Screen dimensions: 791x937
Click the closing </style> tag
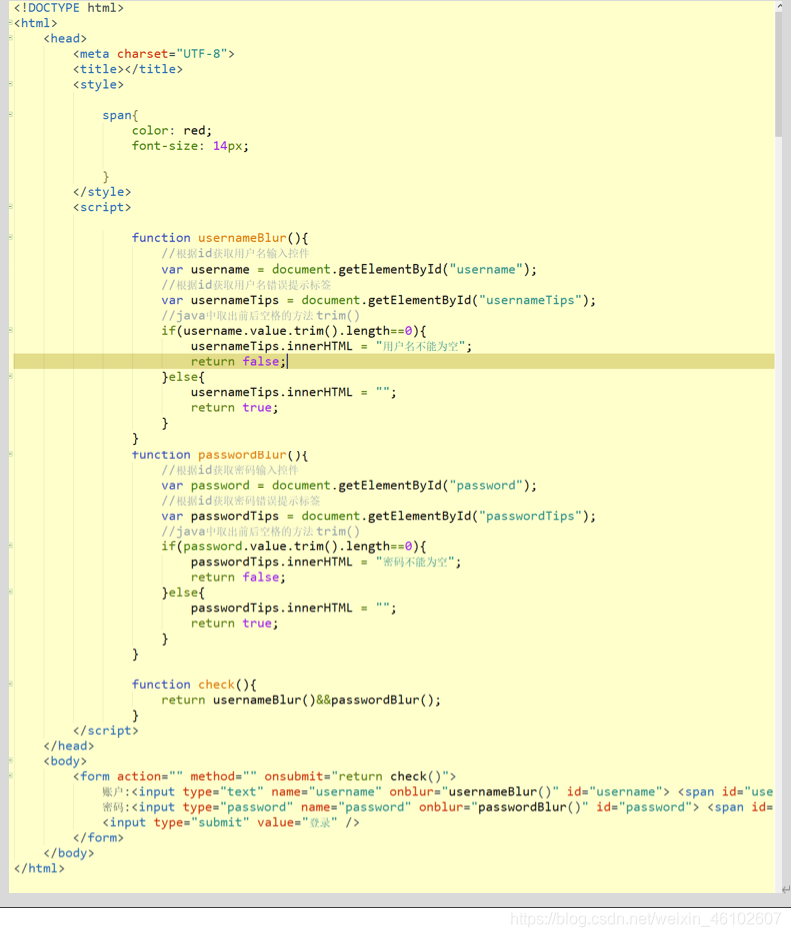point(102,192)
